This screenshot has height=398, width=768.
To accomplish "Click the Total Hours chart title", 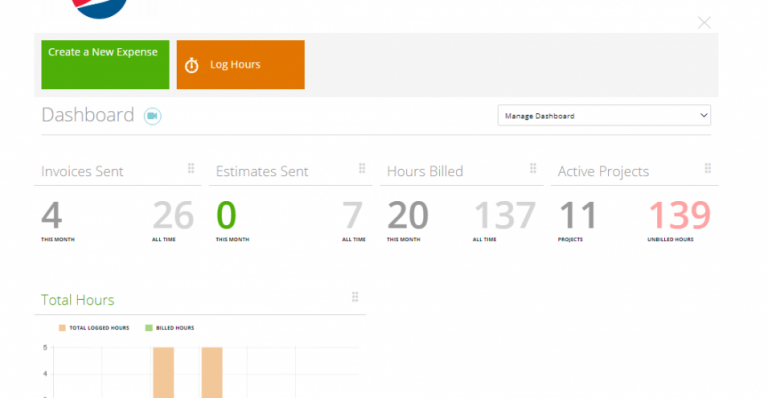I will pos(77,300).
